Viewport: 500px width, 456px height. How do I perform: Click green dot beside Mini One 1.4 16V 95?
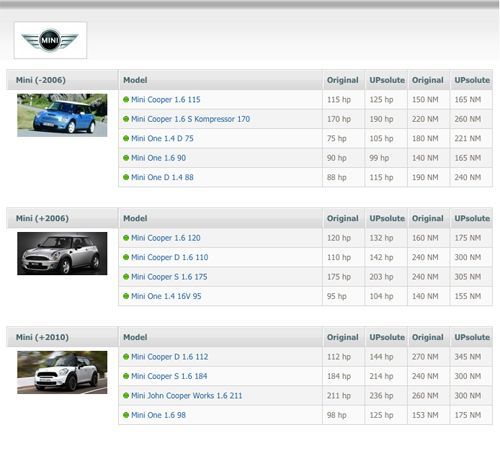(x=126, y=296)
